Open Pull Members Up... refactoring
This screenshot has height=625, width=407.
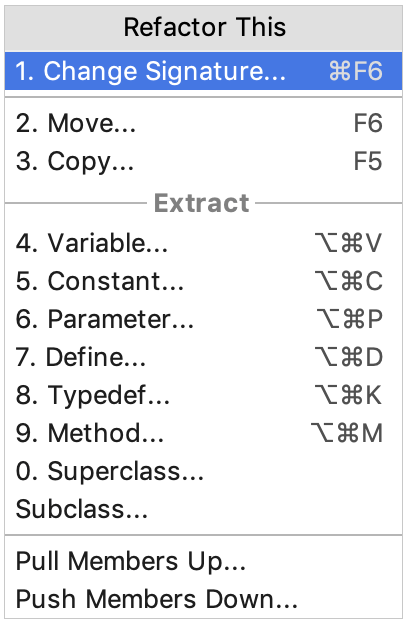point(203,561)
